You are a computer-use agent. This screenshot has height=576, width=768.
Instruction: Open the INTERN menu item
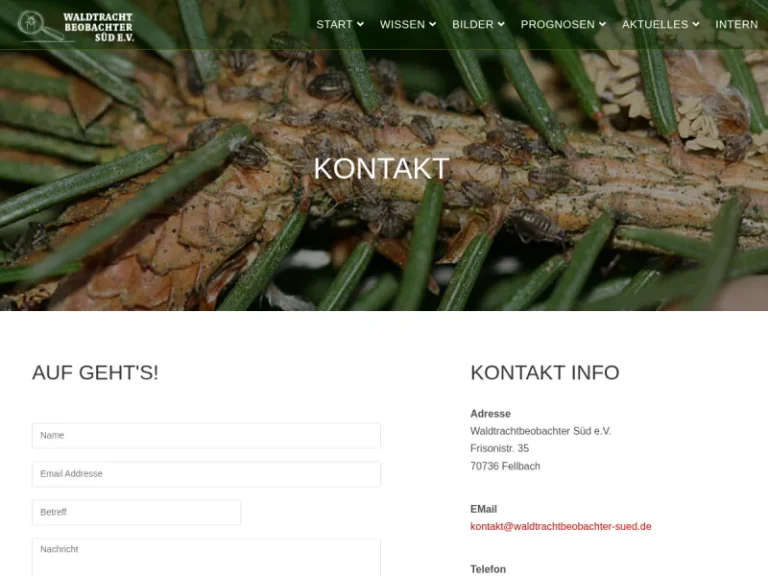(x=736, y=24)
